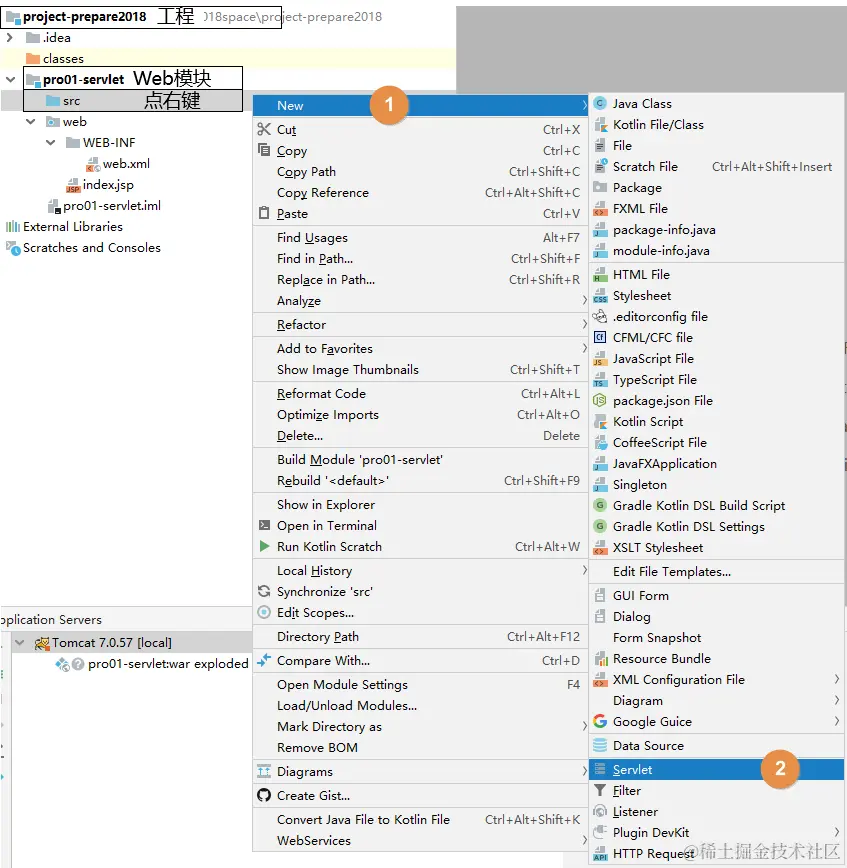
Task: Open the XML Configuration File submenu arrow
Action: click(837, 679)
